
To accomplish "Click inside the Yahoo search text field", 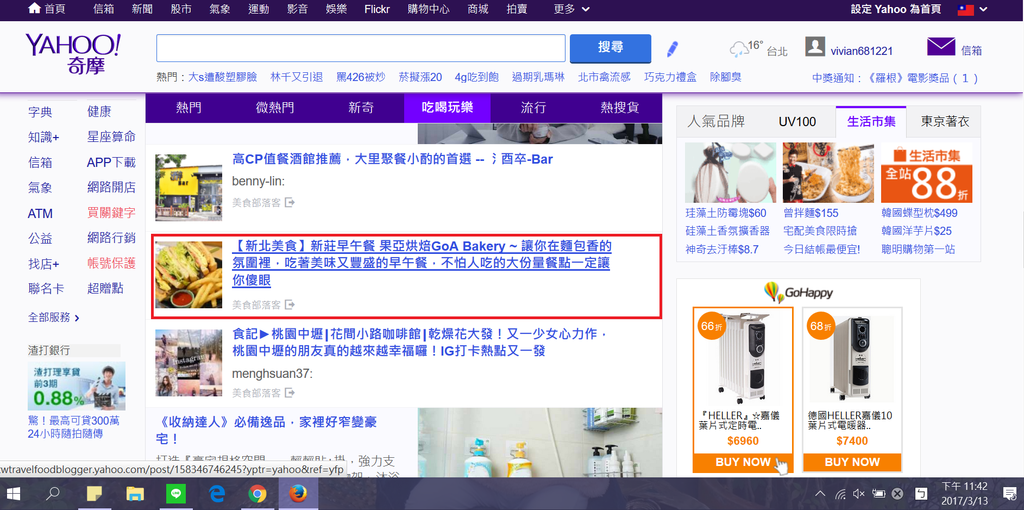I will (x=360, y=48).
